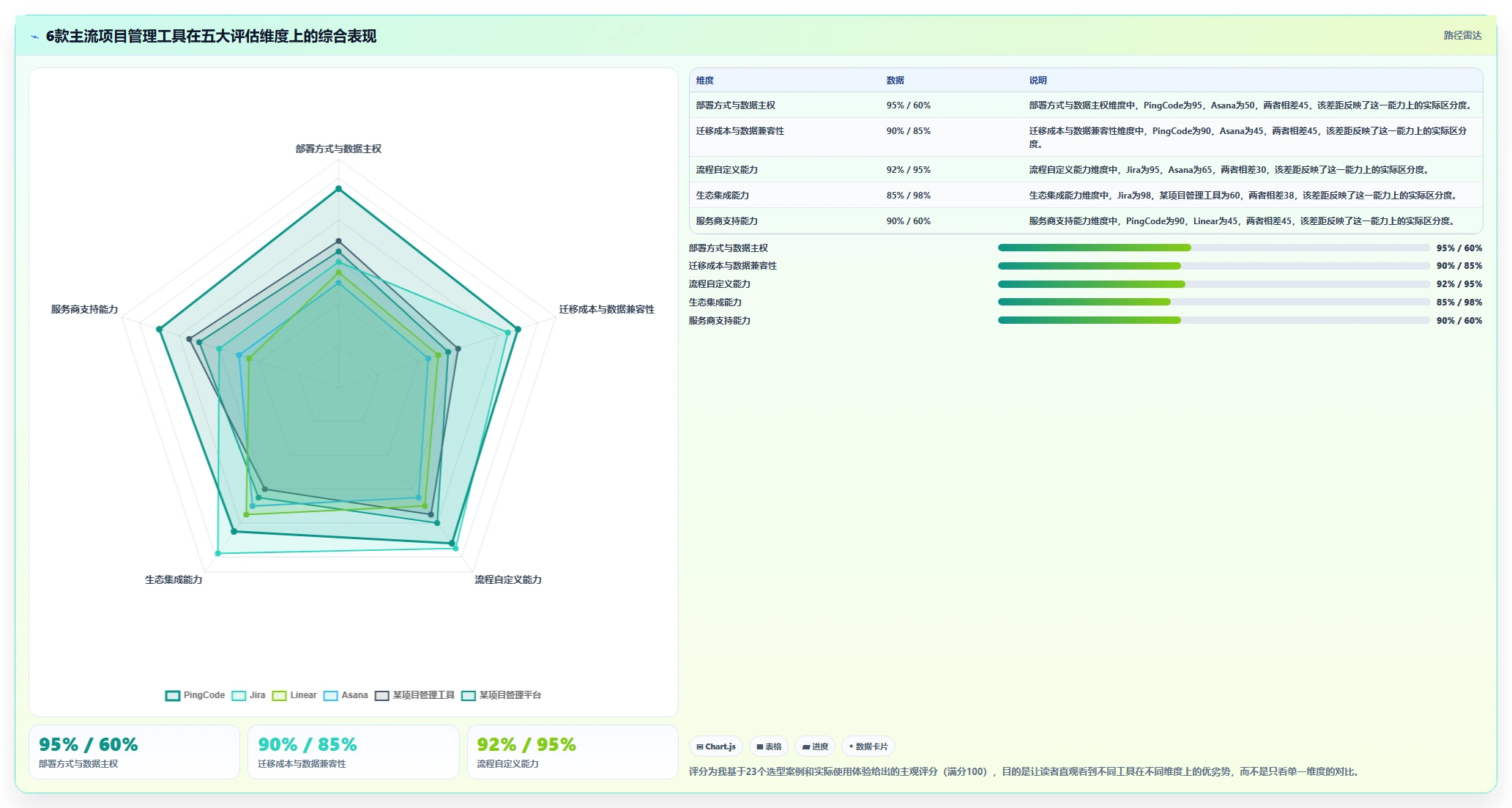Click the 85% / 98% value in table
The height and width of the screenshot is (808, 1512).
click(908, 196)
